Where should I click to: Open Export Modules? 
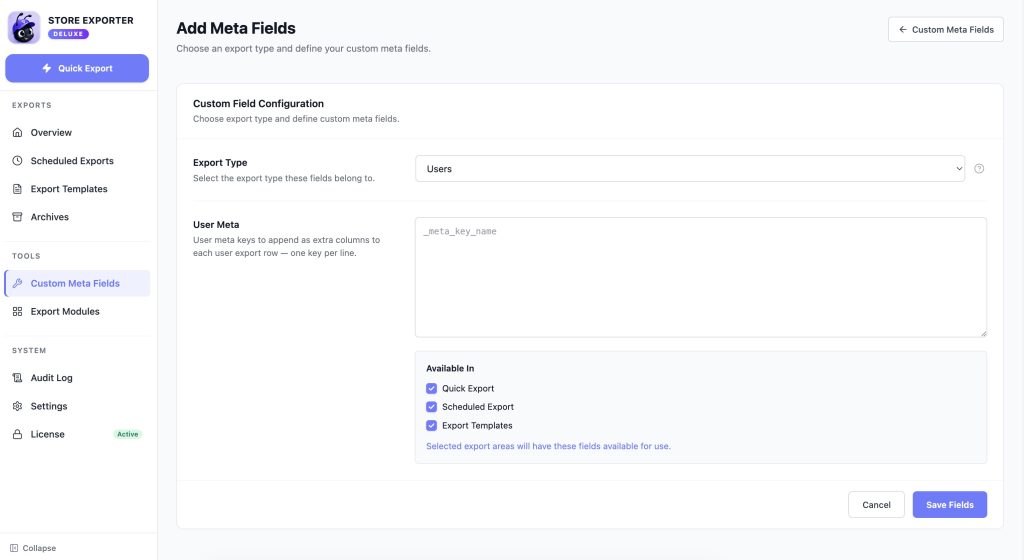pos(77,311)
